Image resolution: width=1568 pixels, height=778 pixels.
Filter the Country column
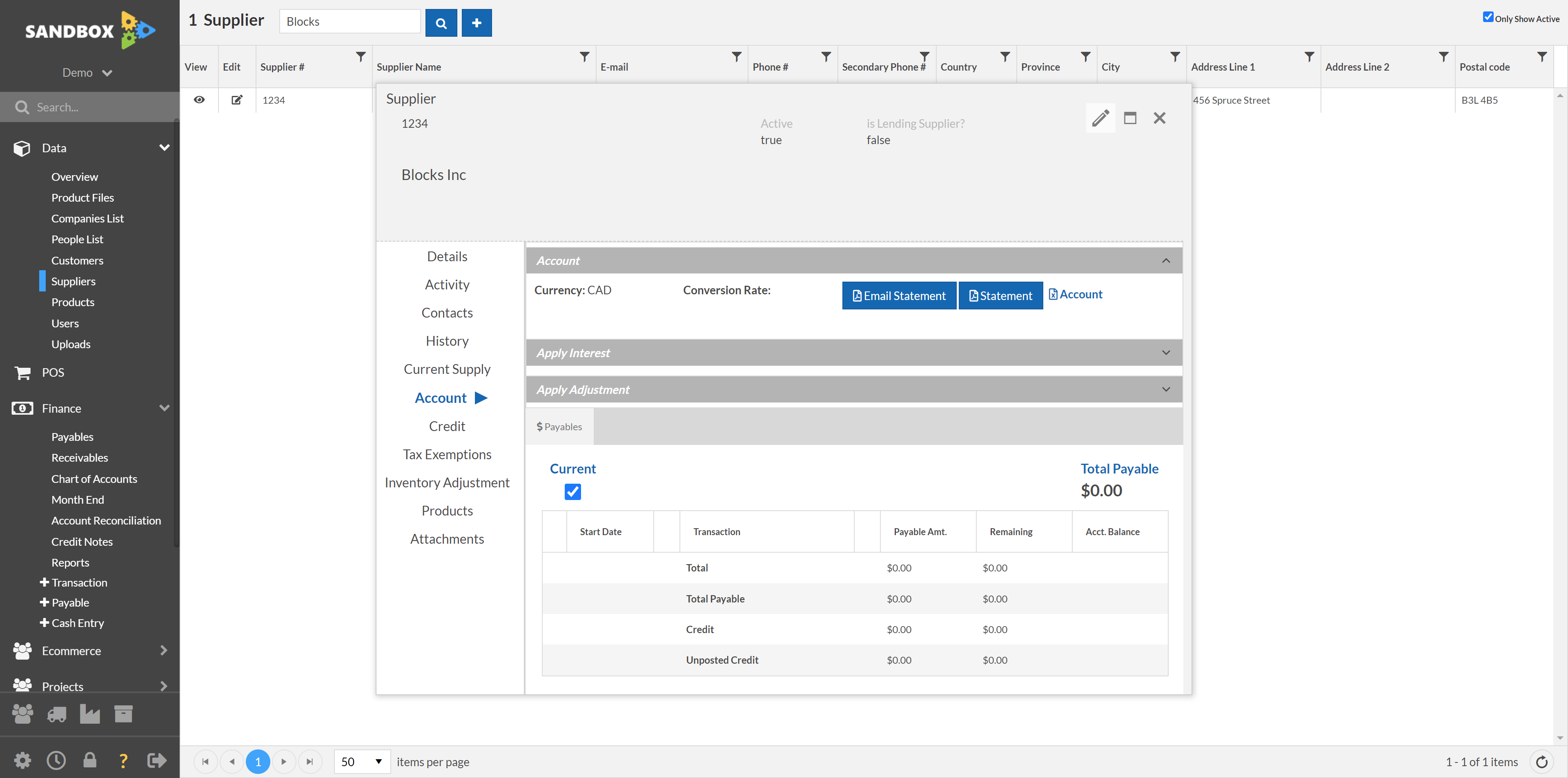click(x=1004, y=57)
